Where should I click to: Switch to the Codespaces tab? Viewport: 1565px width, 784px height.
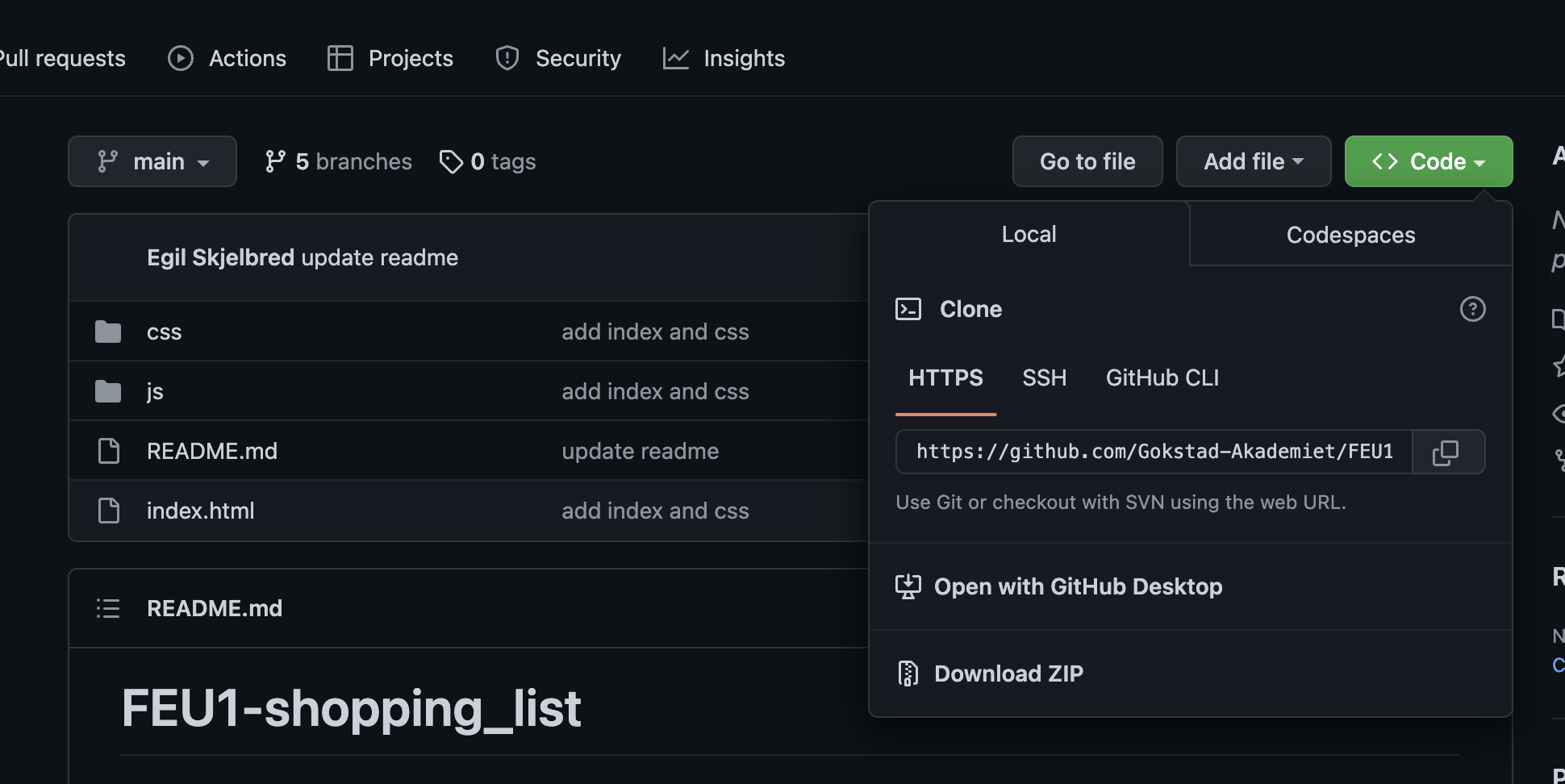point(1350,235)
